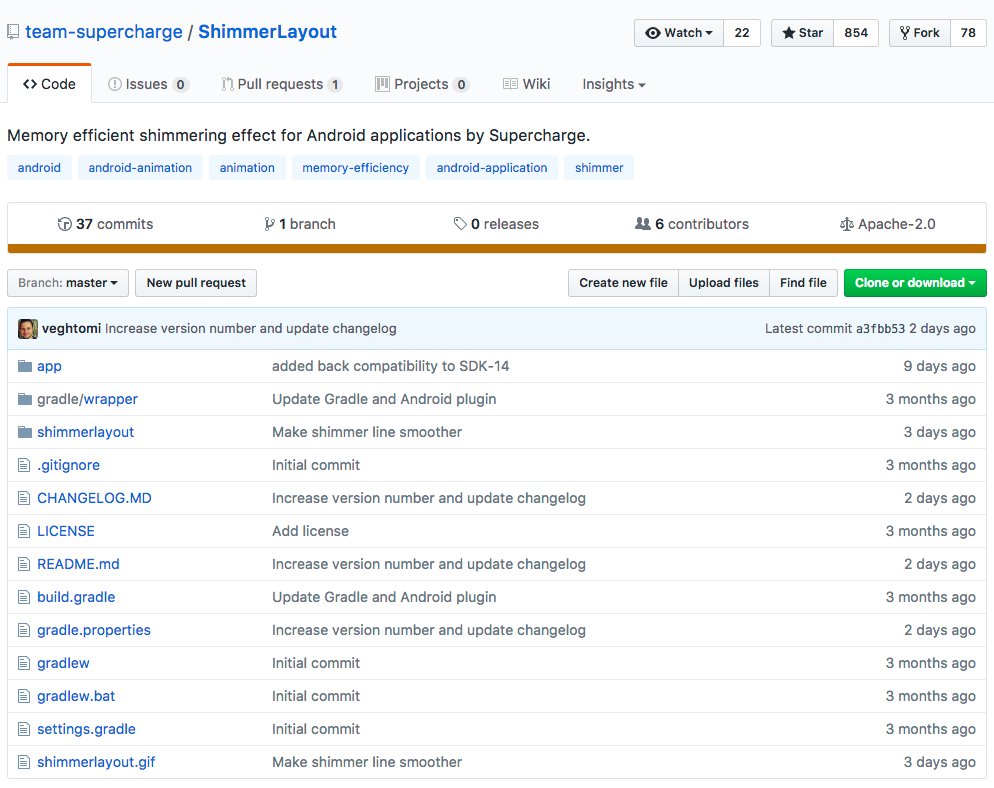Click the people icon next to 6 contributors

tap(643, 224)
